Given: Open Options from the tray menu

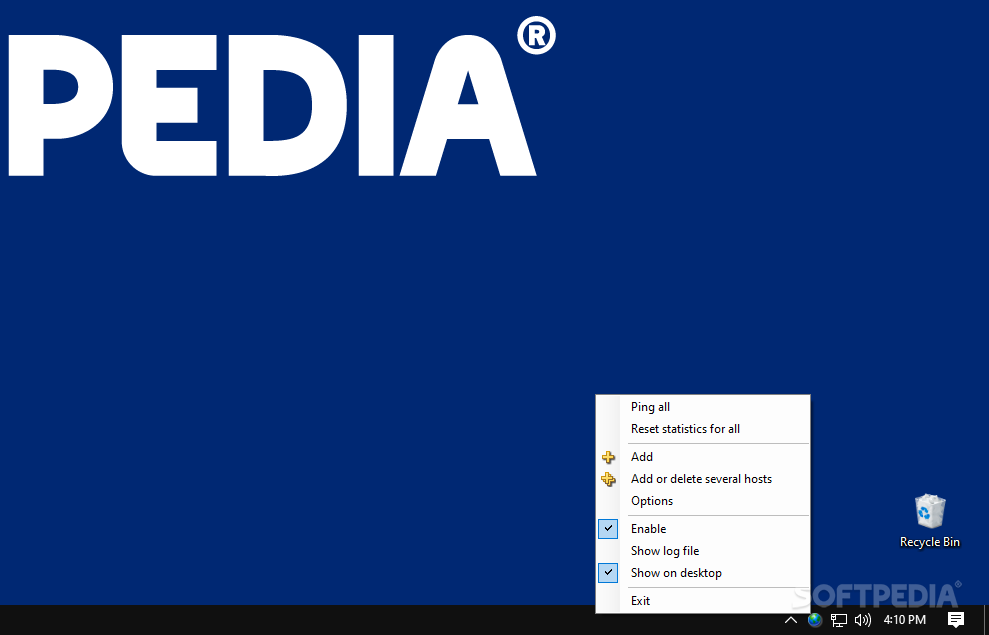Looking at the screenshot, I should [703, 501].
